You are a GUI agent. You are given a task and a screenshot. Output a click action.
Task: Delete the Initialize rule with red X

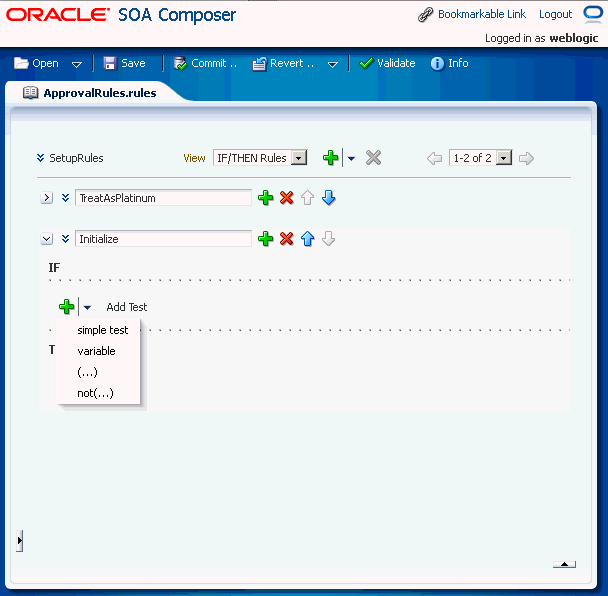(287, 239)
